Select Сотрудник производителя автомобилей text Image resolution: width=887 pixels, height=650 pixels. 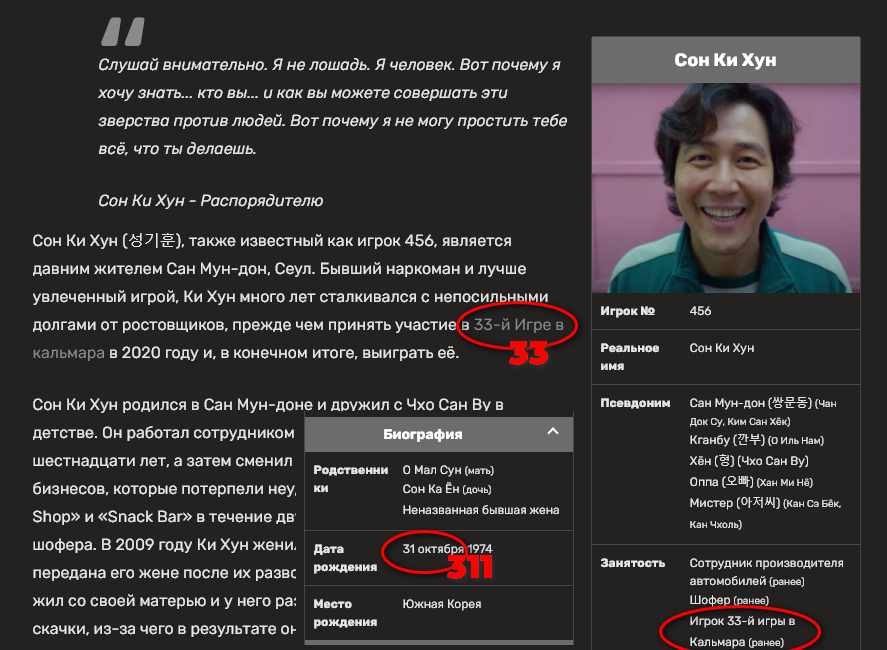click(766, 572)
